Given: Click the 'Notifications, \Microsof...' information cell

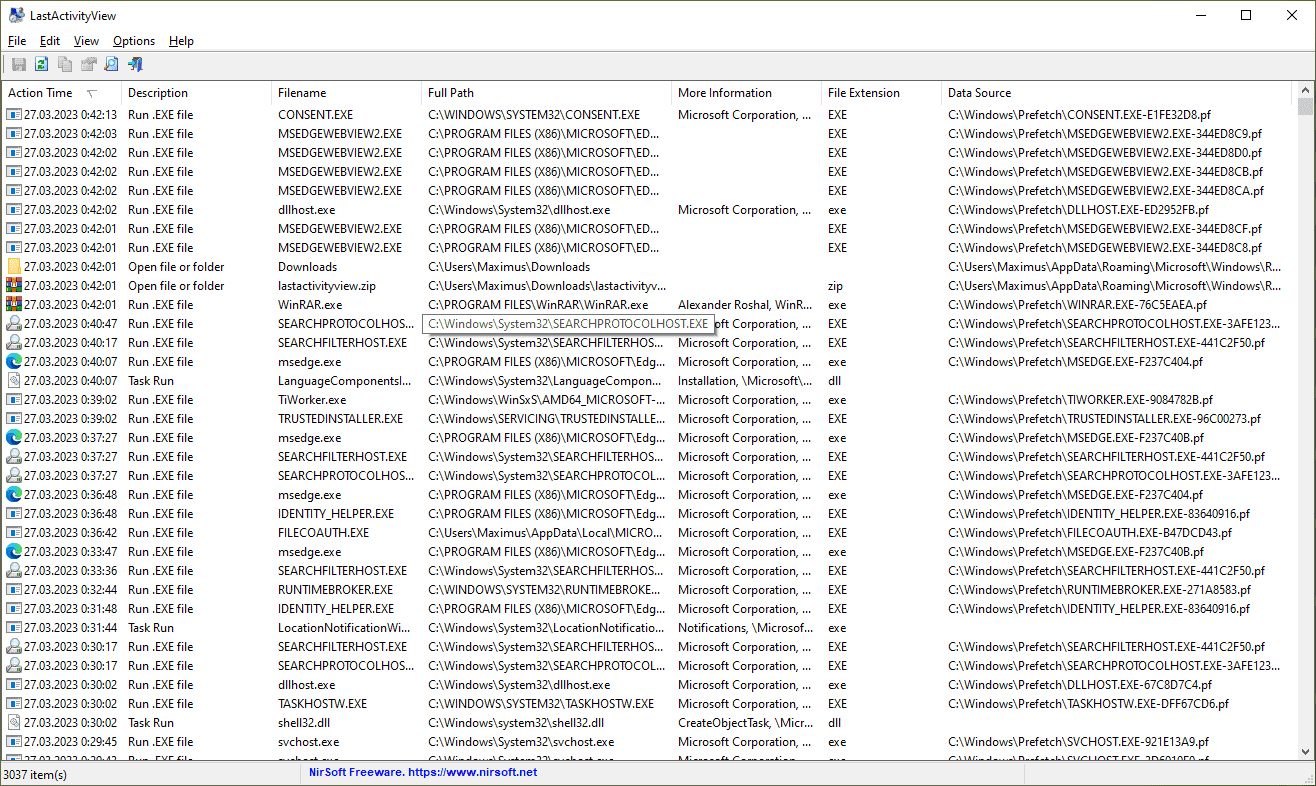Looking at the screenshot, I should pos(745,628).
